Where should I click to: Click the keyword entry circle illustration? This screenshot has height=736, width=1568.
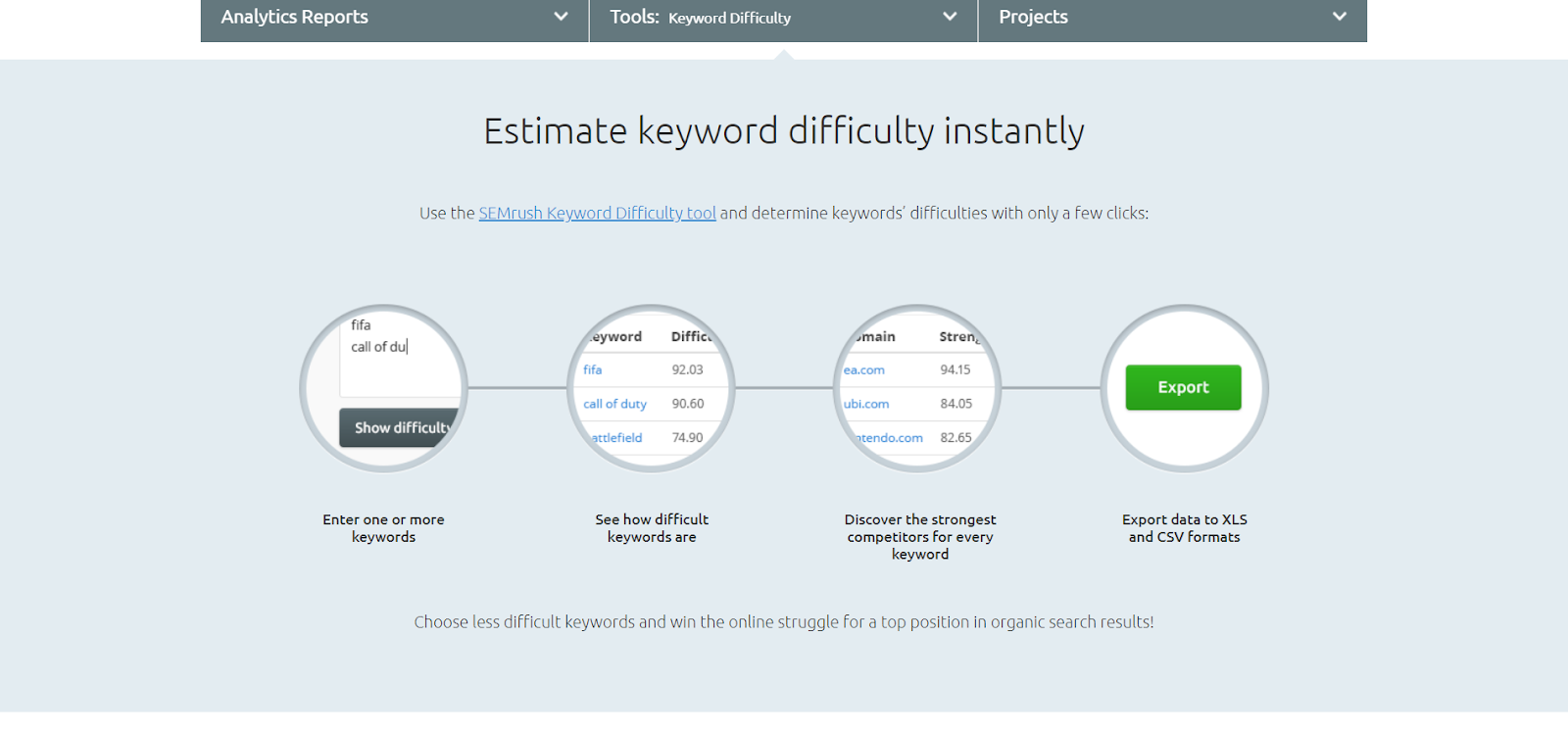[383, 388]
